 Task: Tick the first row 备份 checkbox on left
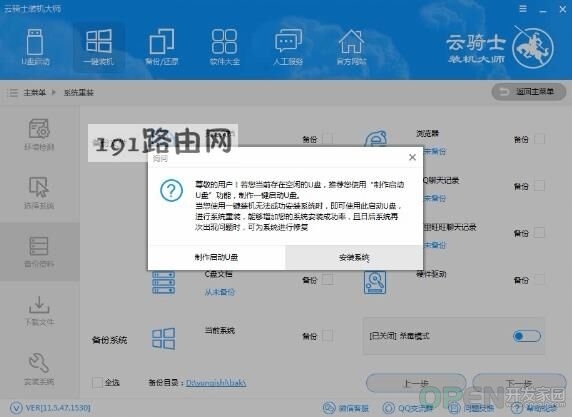coord(328,139)
